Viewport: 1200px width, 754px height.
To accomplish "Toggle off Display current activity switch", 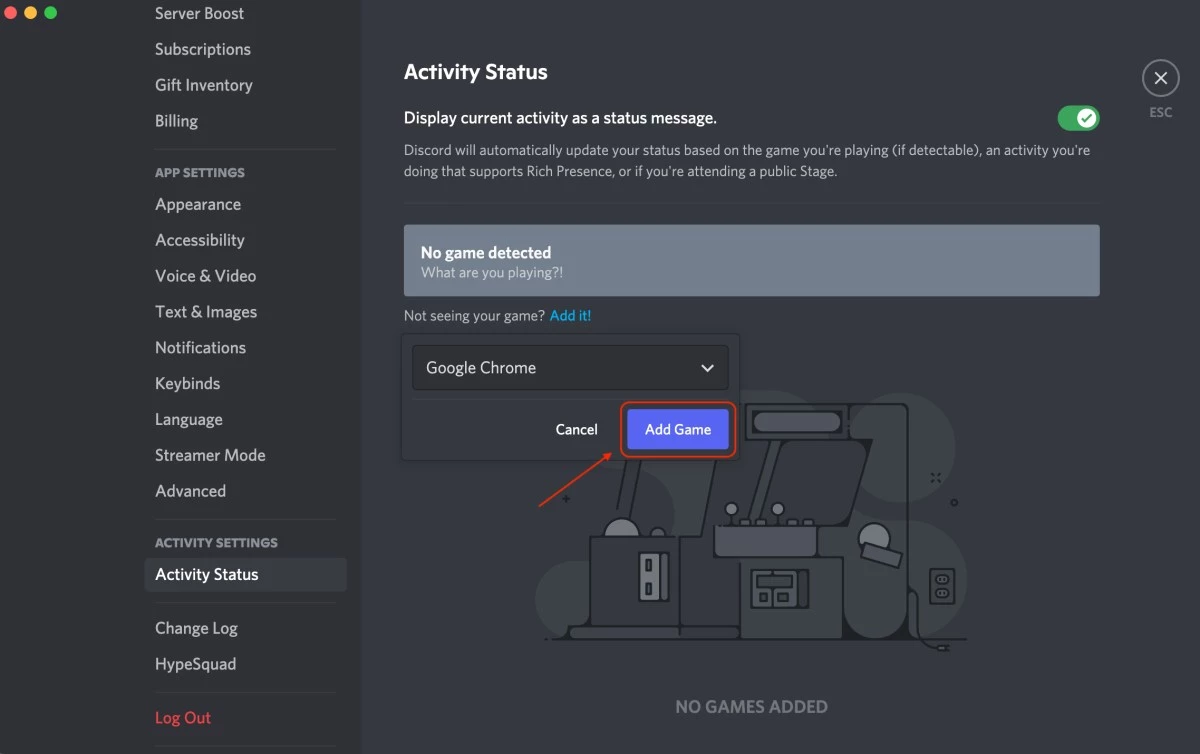I will click(1078, 118).
